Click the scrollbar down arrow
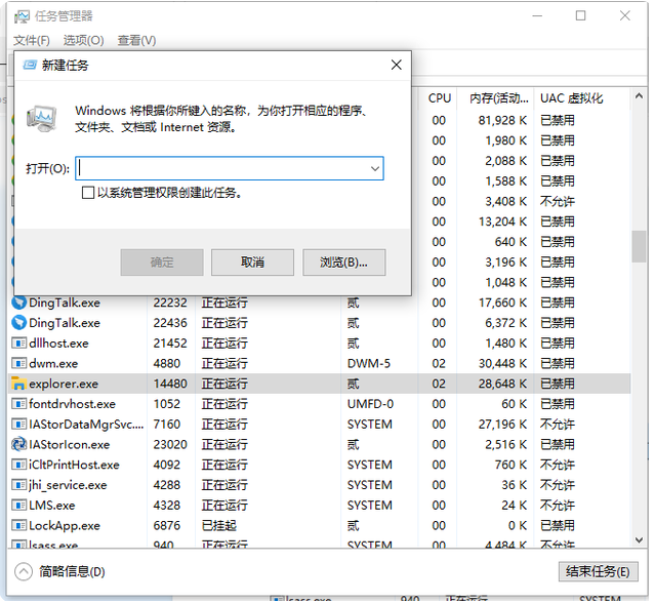Viewport: 649px width, 601px height. click(639, 540)
